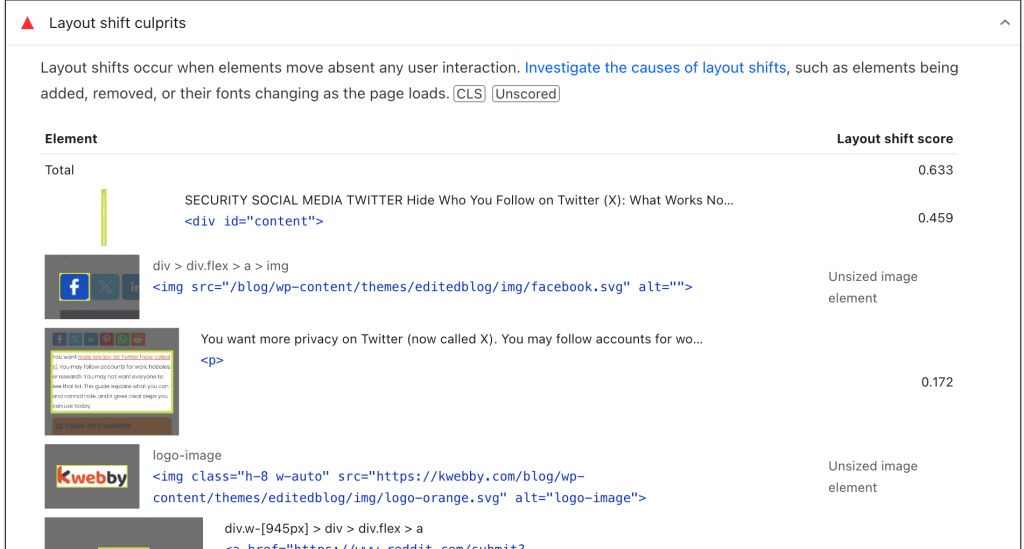Viewport: 1024px width, 549px height.
Task: Click the "Layout shift score" column header
Action: click(894, 139)
